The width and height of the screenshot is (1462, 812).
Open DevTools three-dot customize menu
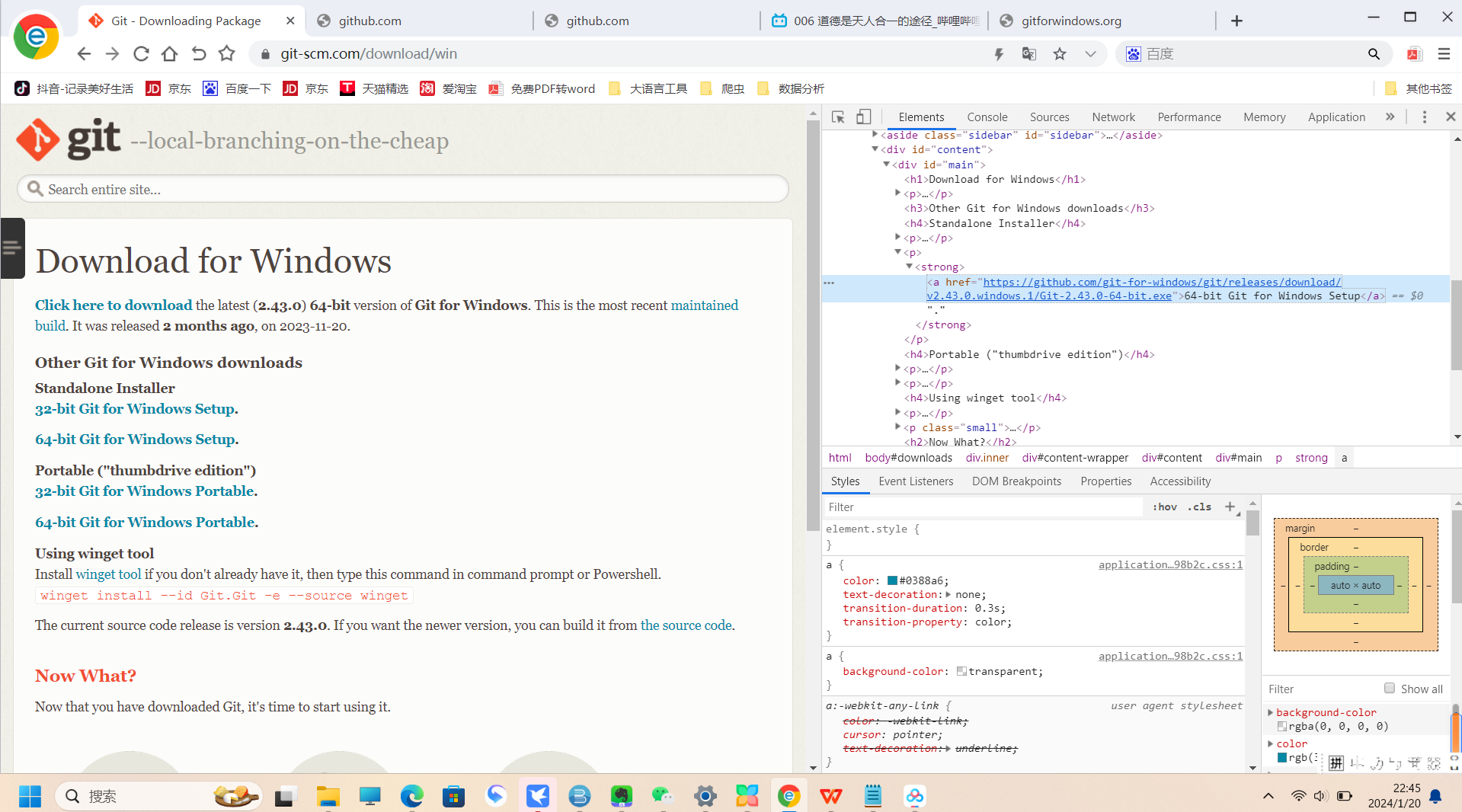point(1424,117)
